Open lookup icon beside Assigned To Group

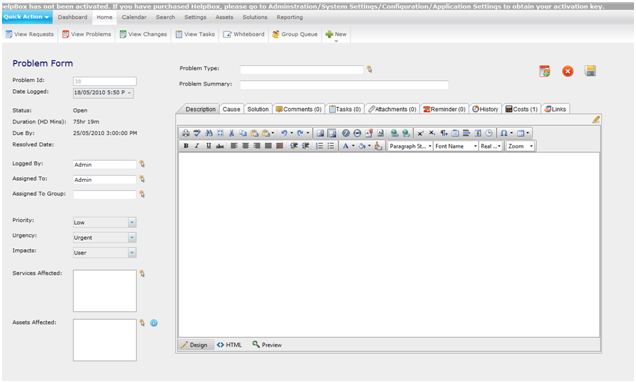pyautogui.click(x=142, y=194)
